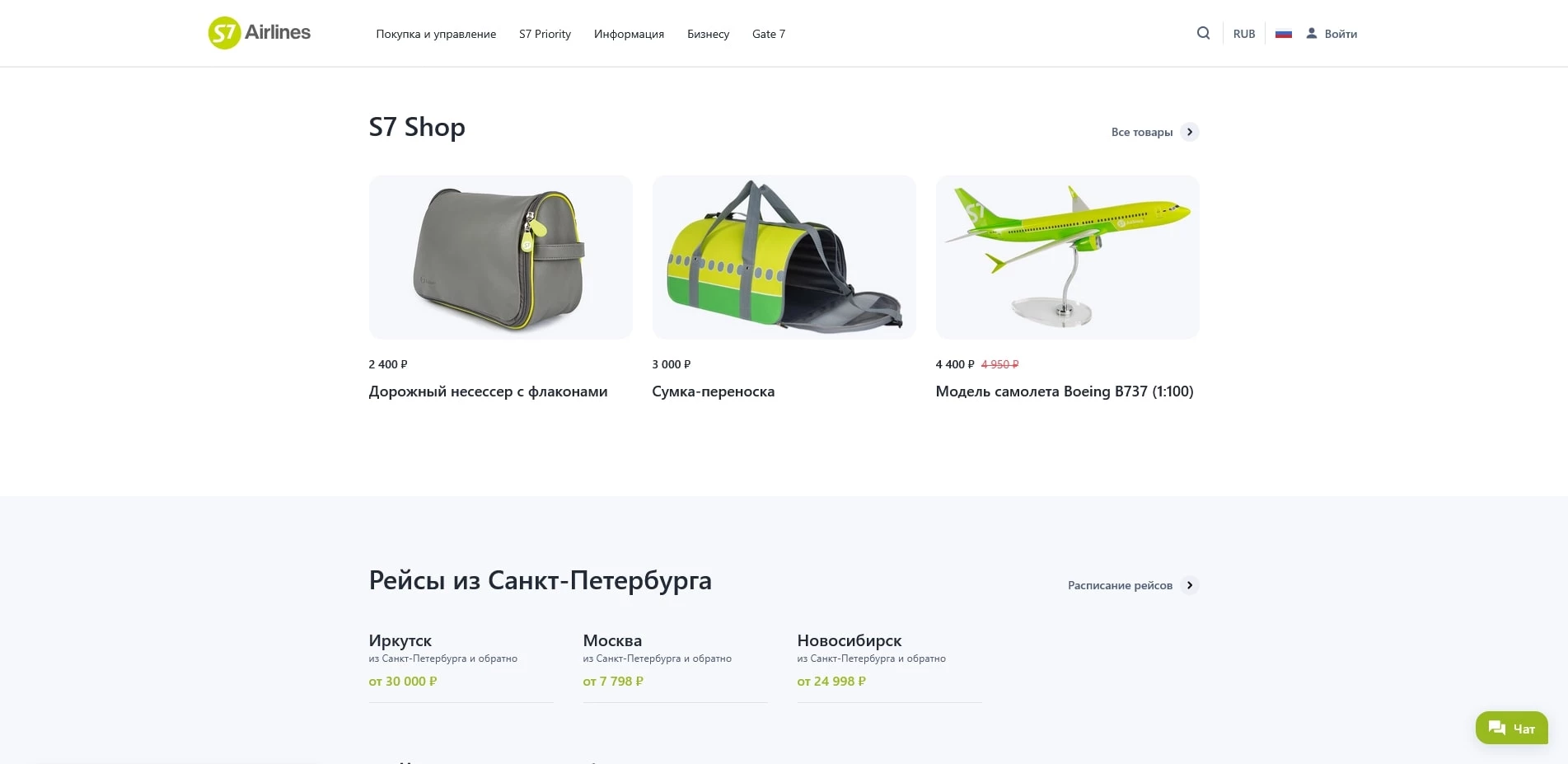Screen dimensions: 1568x764
Task: Open the Покупка и управление menu
Action: coord(436,34)
